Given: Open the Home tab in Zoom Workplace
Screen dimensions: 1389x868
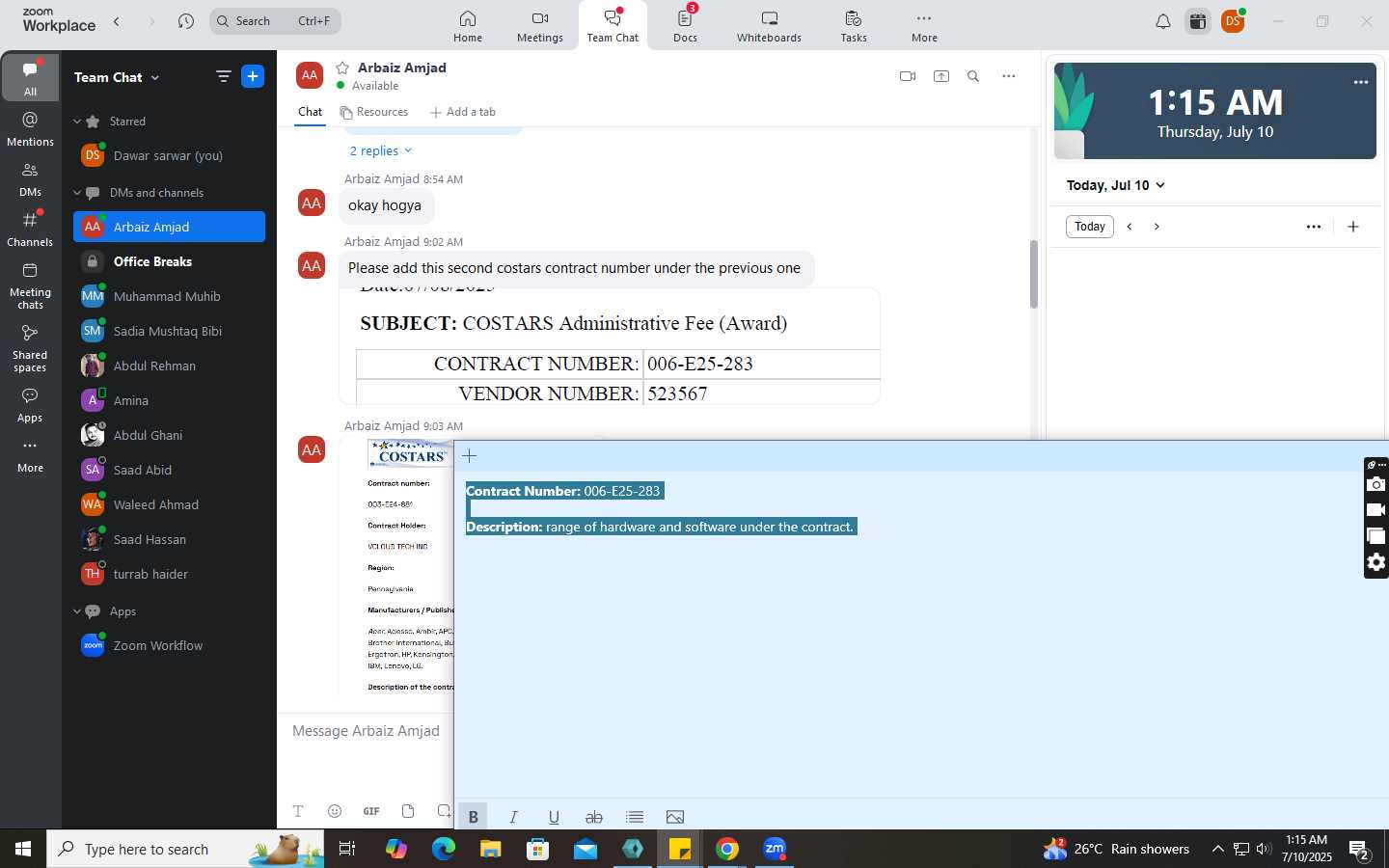Looking at the screenshot, I should (x=468, y=26).
